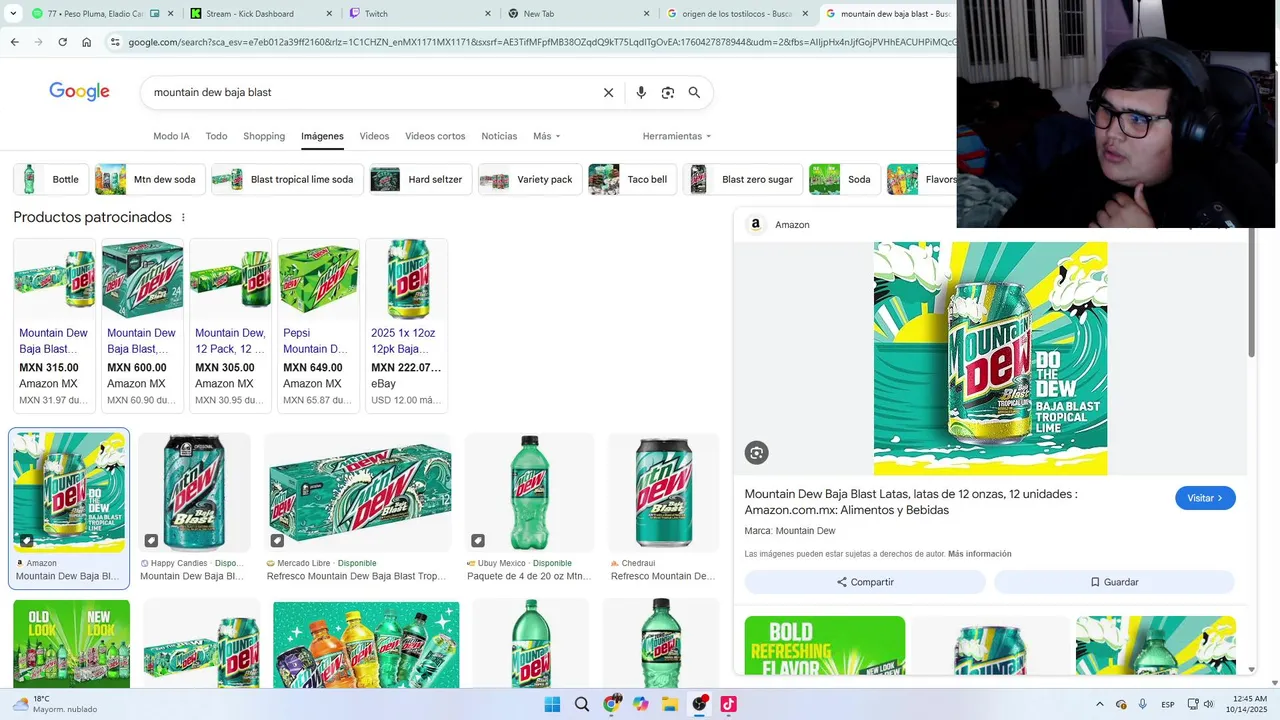Screen dimensions: 1280x720
Task: Open sponsored products options three-dot menu
Action: [x=183, y=217]
